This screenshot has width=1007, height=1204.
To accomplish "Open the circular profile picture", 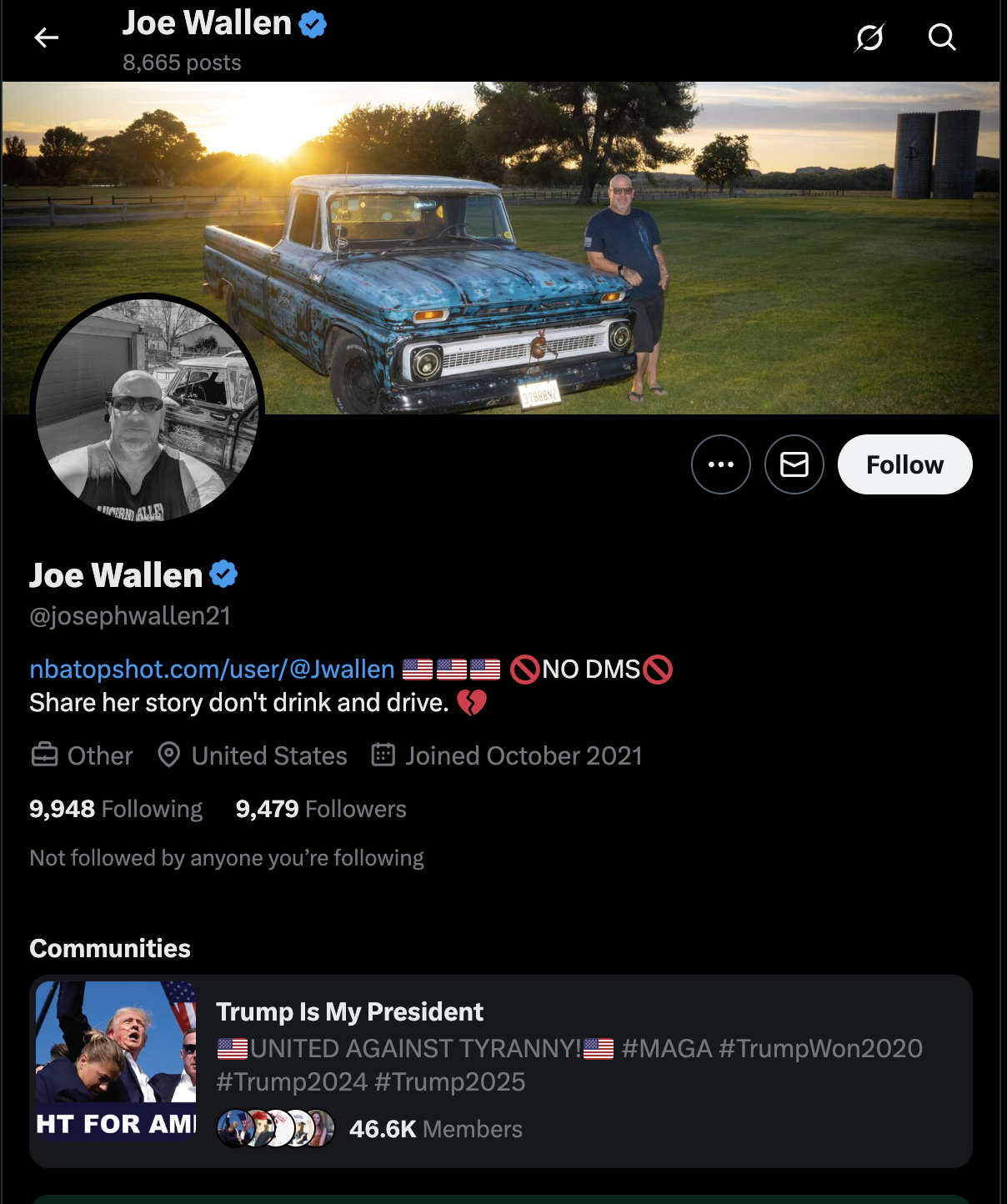I will point(148,410).
